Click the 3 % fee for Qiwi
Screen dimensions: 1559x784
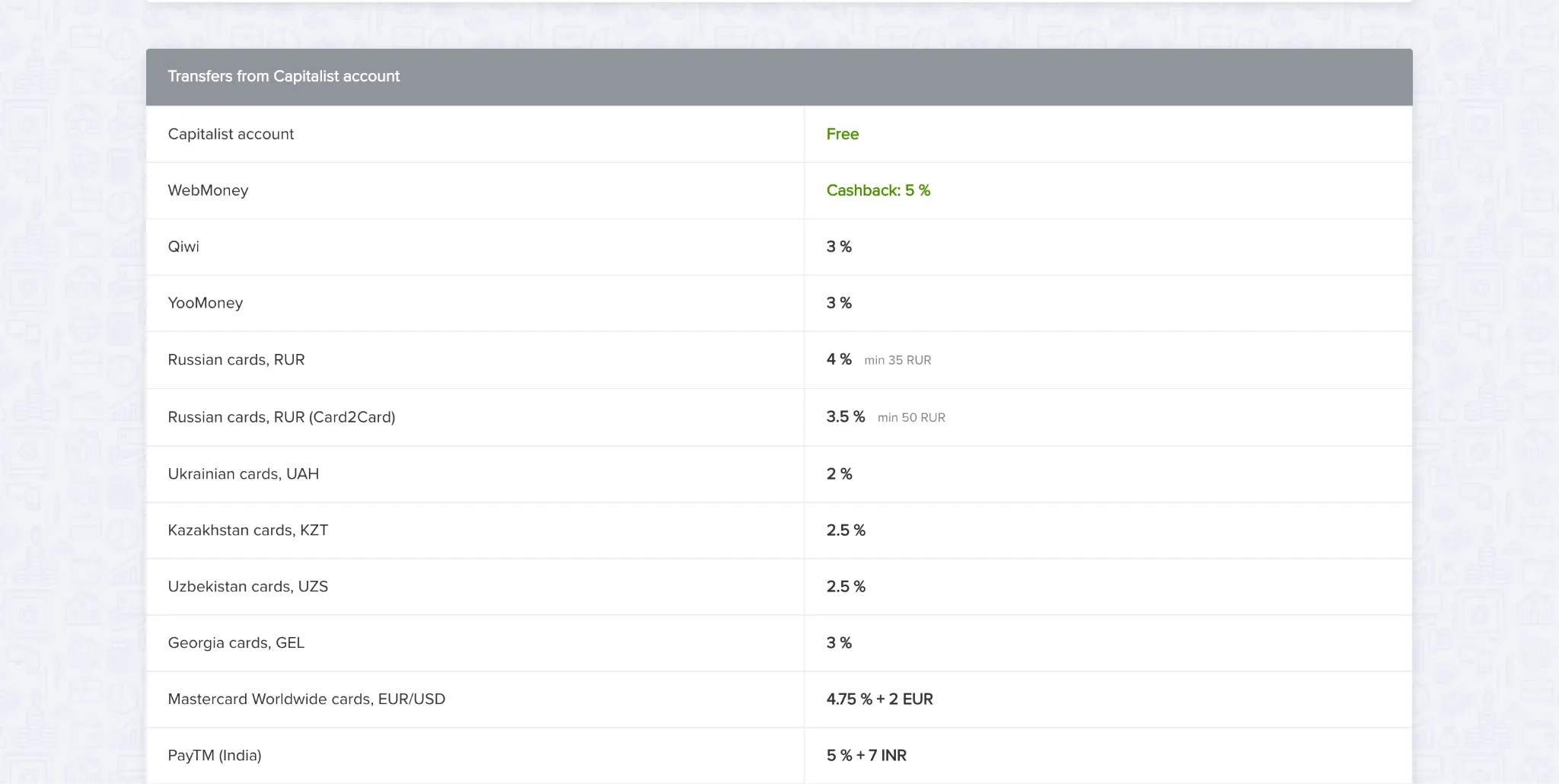839,247
